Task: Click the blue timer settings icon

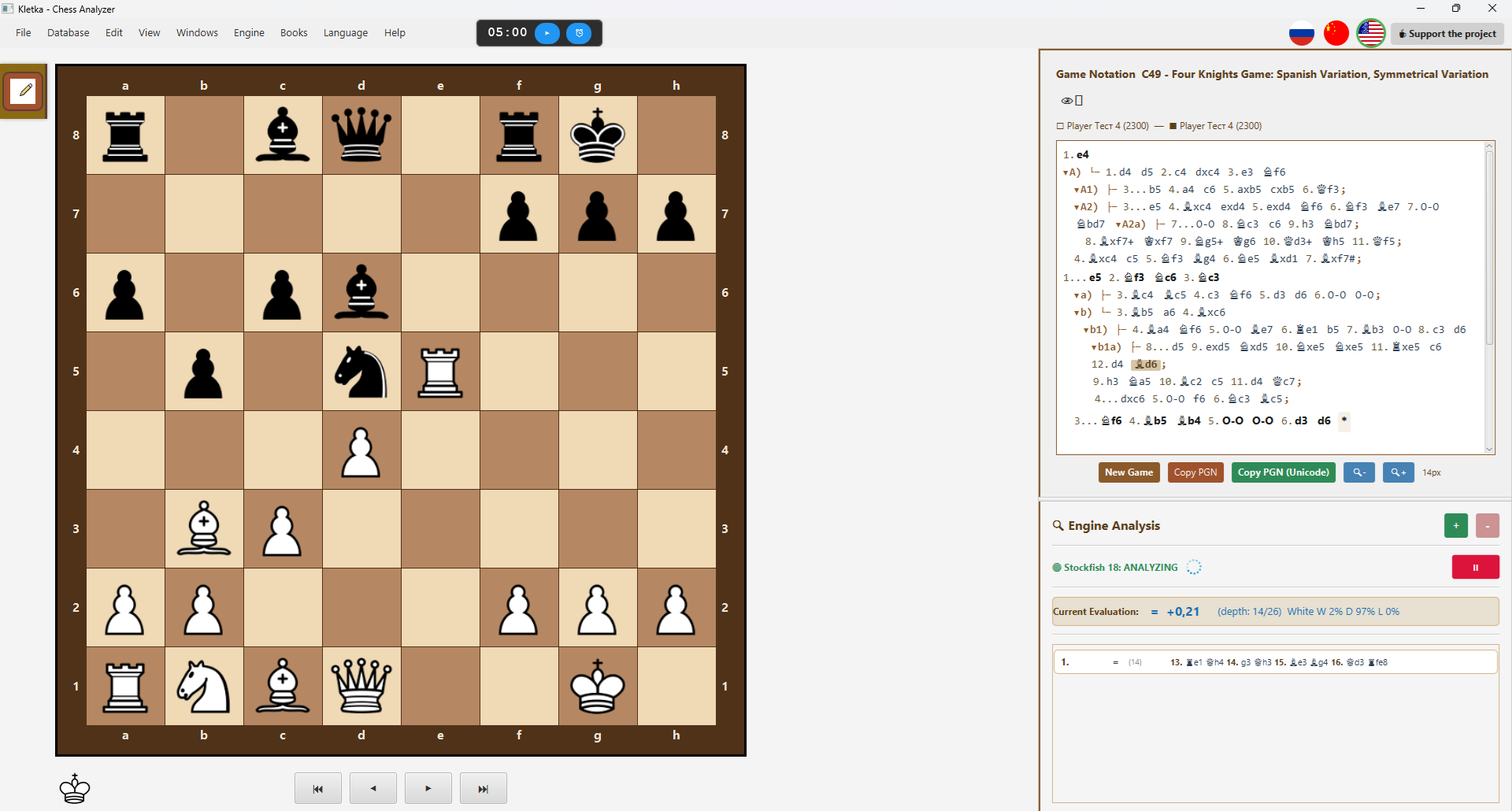Action: (579, 33)
